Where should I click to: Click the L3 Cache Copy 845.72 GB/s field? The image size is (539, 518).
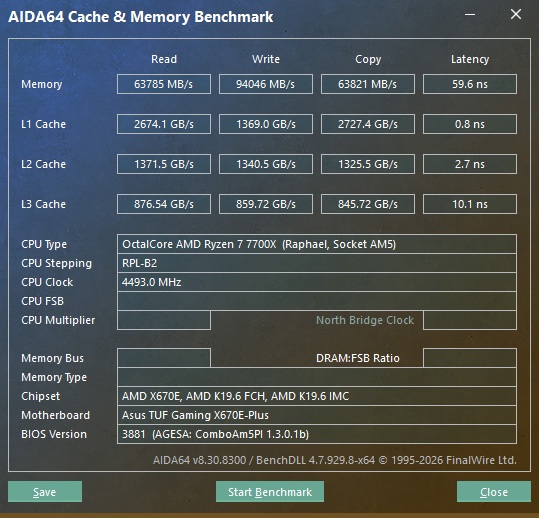[368, 204]
